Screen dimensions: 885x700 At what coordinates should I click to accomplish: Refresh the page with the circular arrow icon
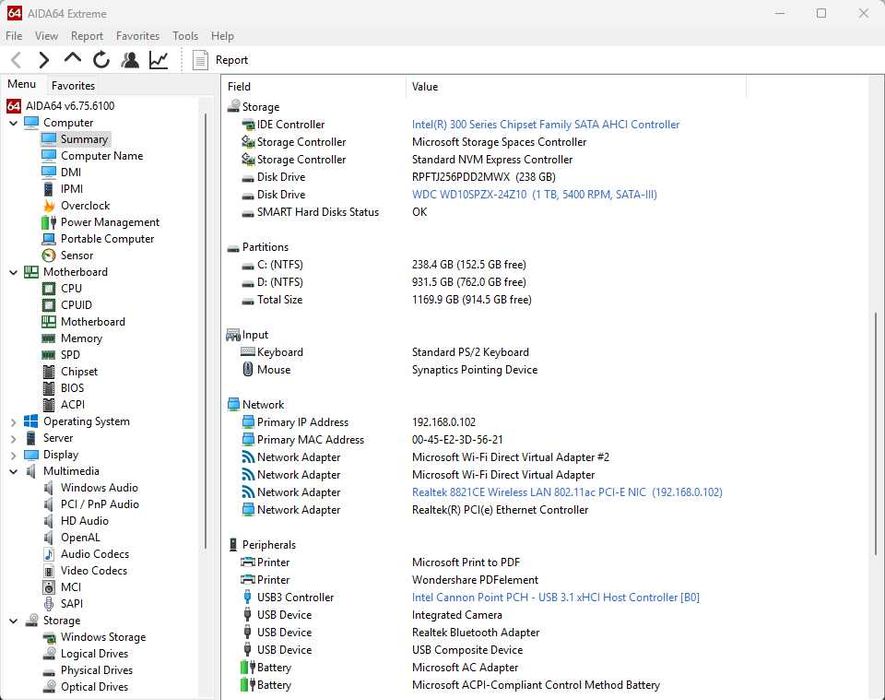click(102, 60)
